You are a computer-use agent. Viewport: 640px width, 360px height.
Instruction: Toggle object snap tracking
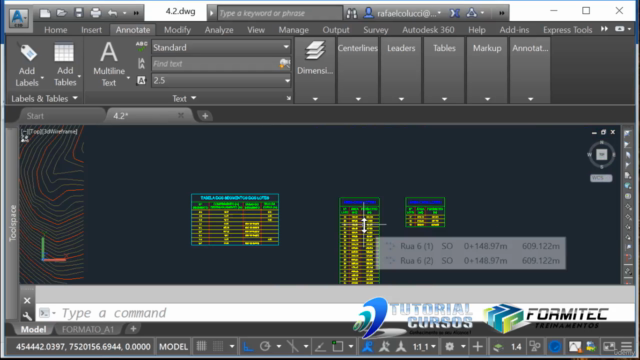(x=320, y=347)
